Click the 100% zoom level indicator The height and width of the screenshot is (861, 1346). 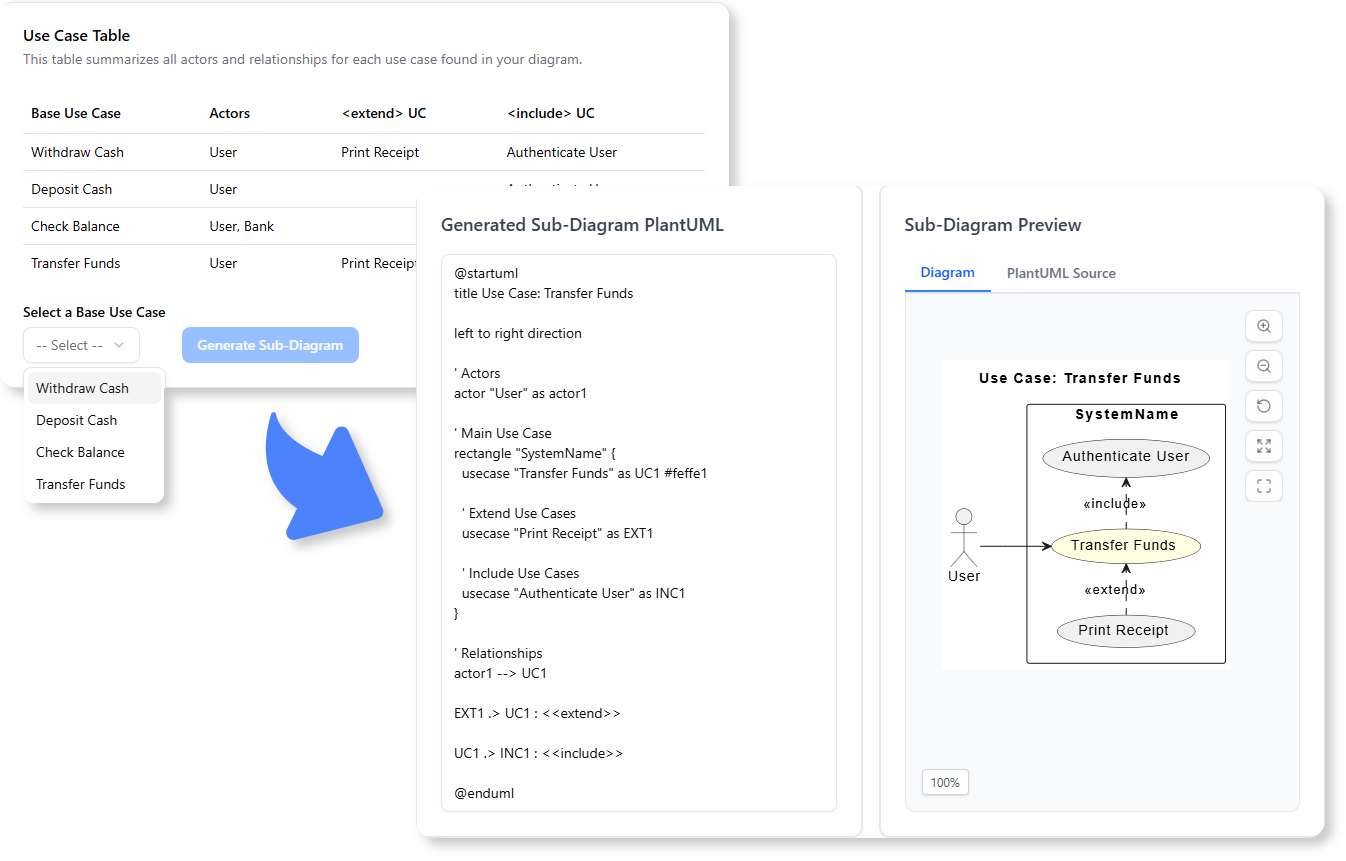[944, 782]
